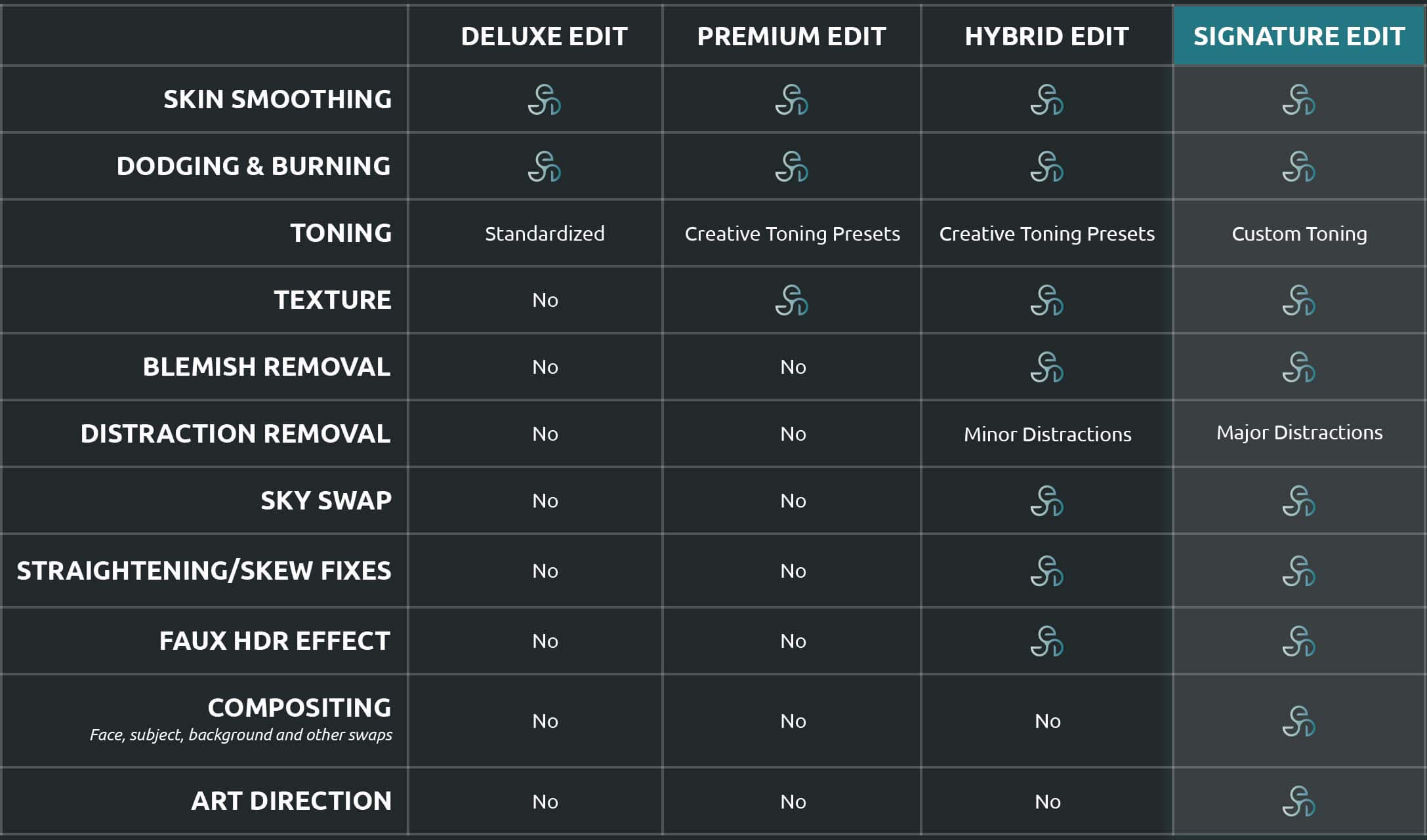Viewport: 1427px width, 840px height.
Task: Click the Sky Swap icon under Hybrid Edit
Action: tap(1047, 501)
